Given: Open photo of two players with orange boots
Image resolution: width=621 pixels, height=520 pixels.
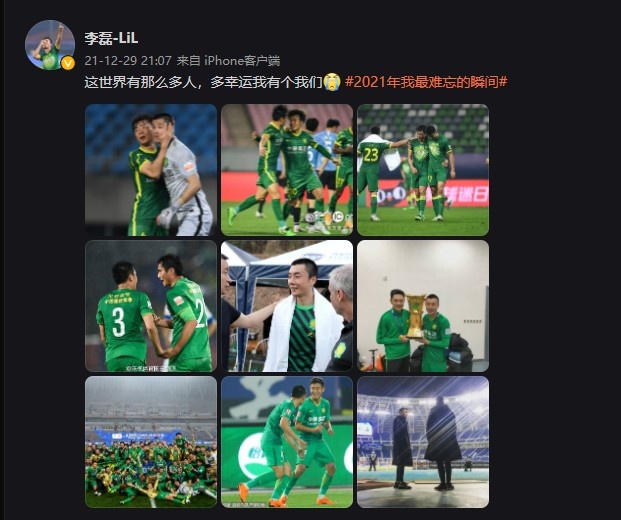Looking at the screenshot, I should click(x=287, y=442).
